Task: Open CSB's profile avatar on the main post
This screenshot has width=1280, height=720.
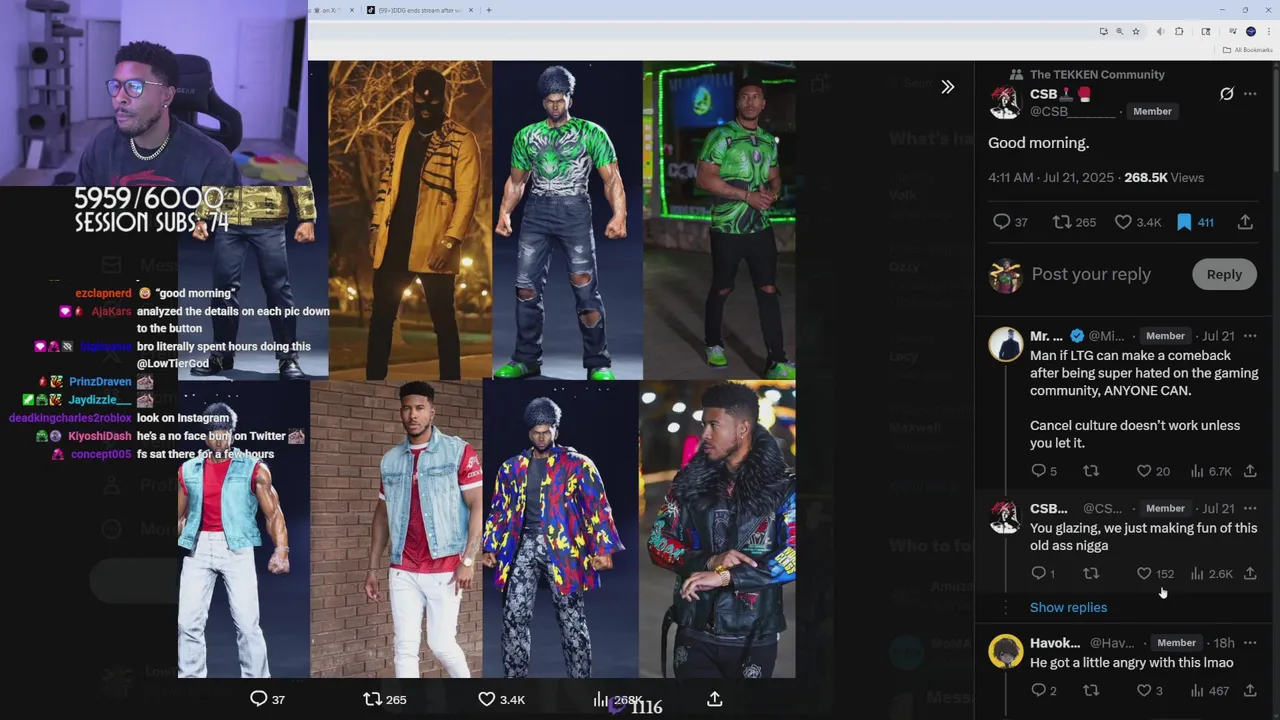Action: click(x=1005, y=102)
